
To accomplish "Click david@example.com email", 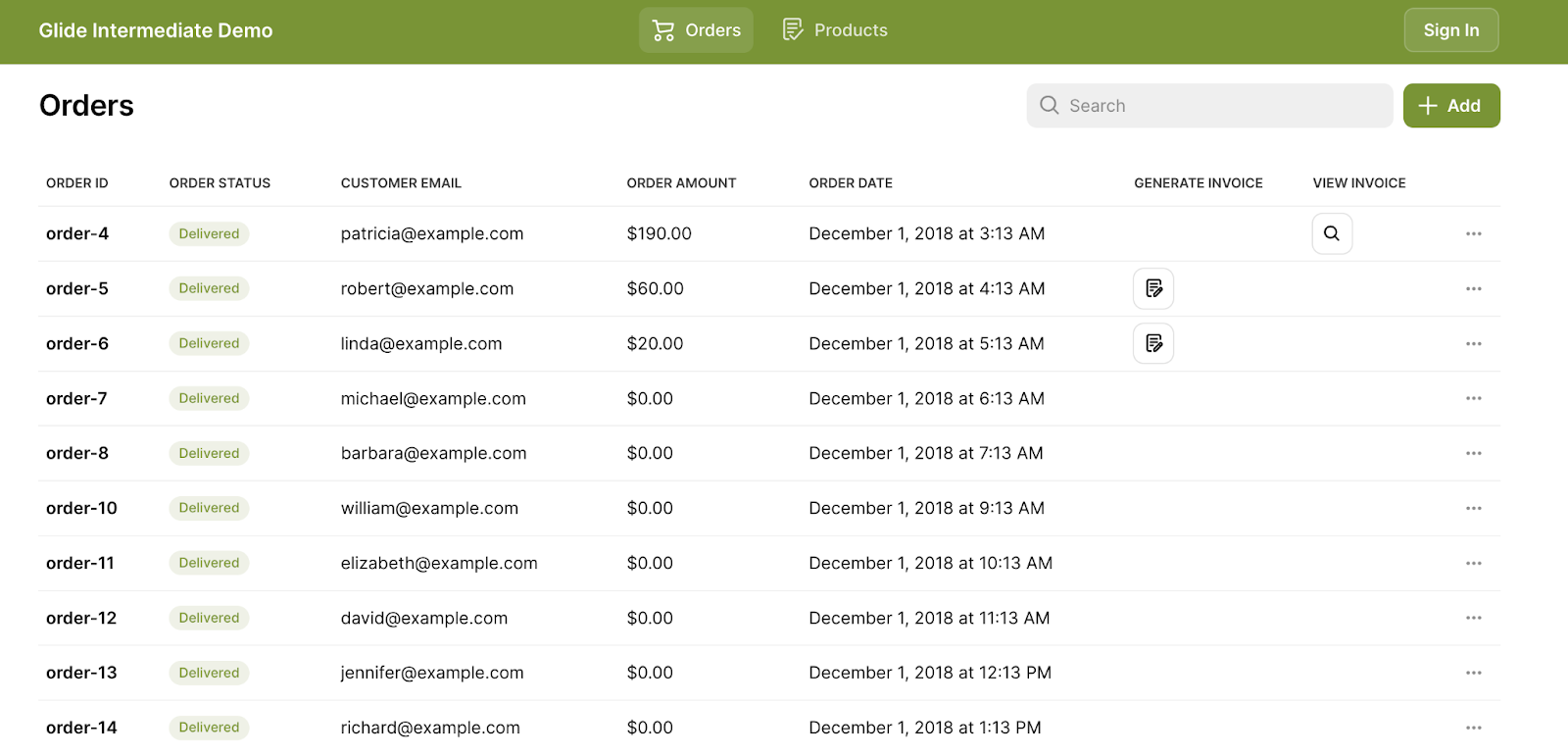I will [x=424, y=618].
